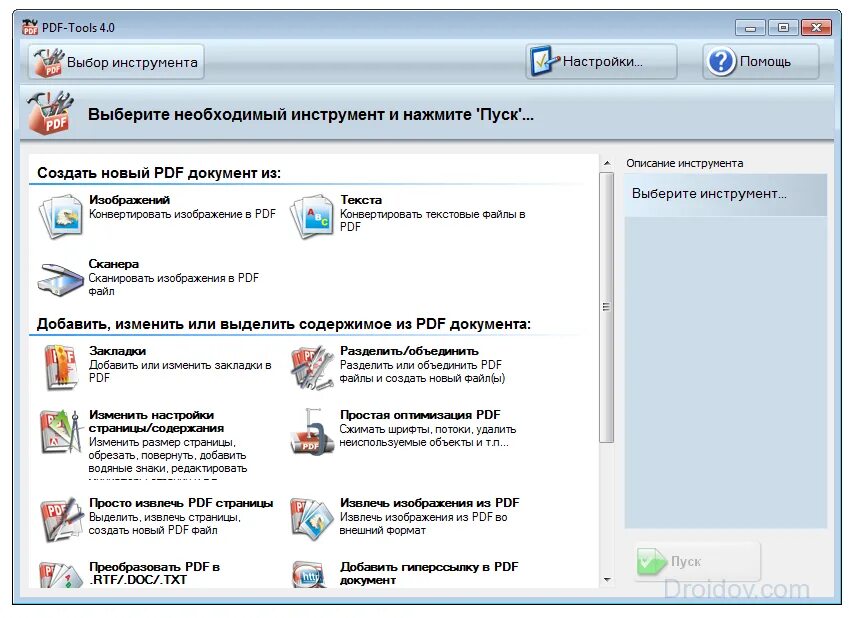This screenshot has height=618, width=849.
Task: Minimize the PDF-Tools window
Action: [750, 28]
